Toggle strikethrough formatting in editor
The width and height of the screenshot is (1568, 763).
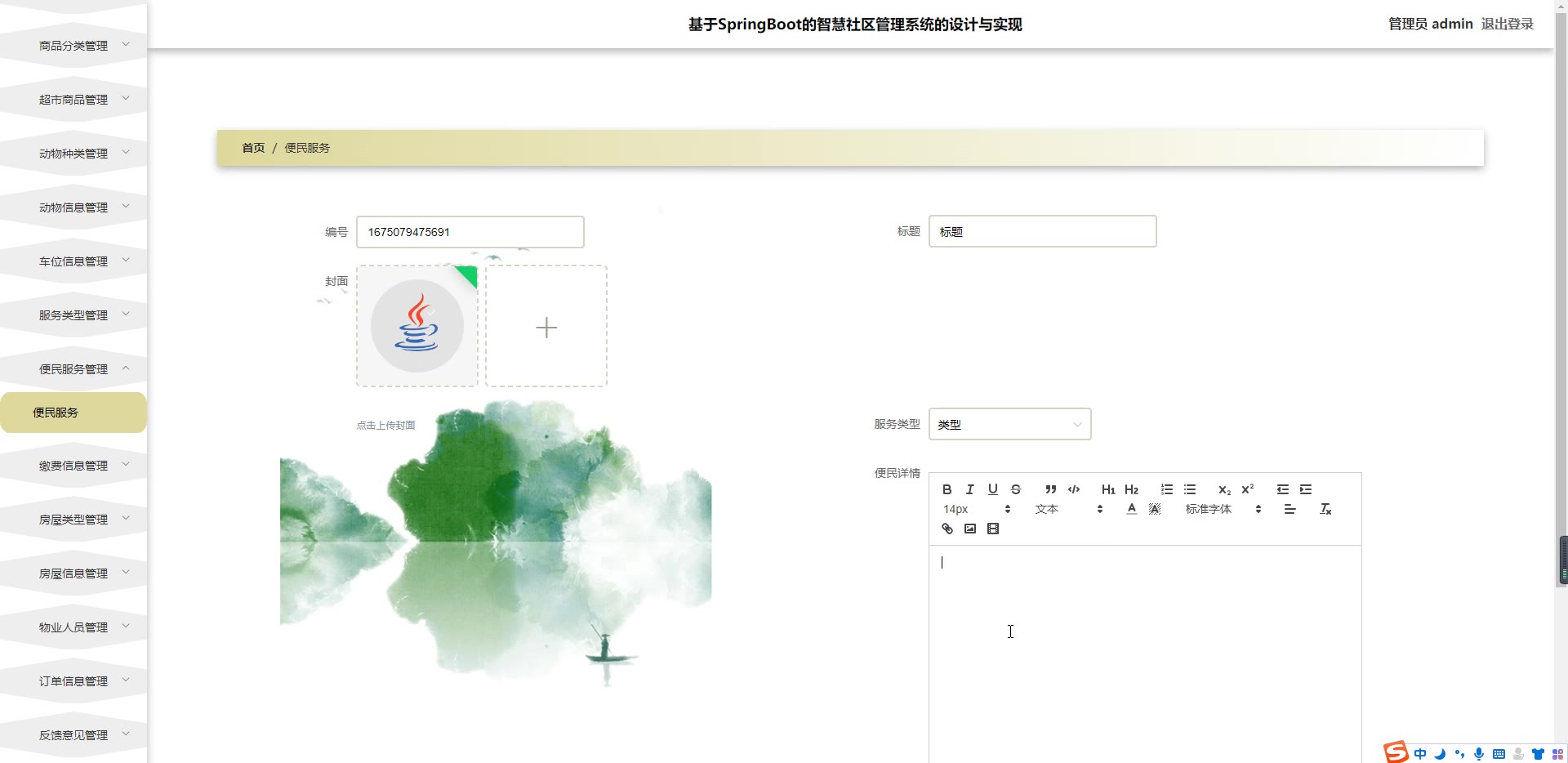1016,489
